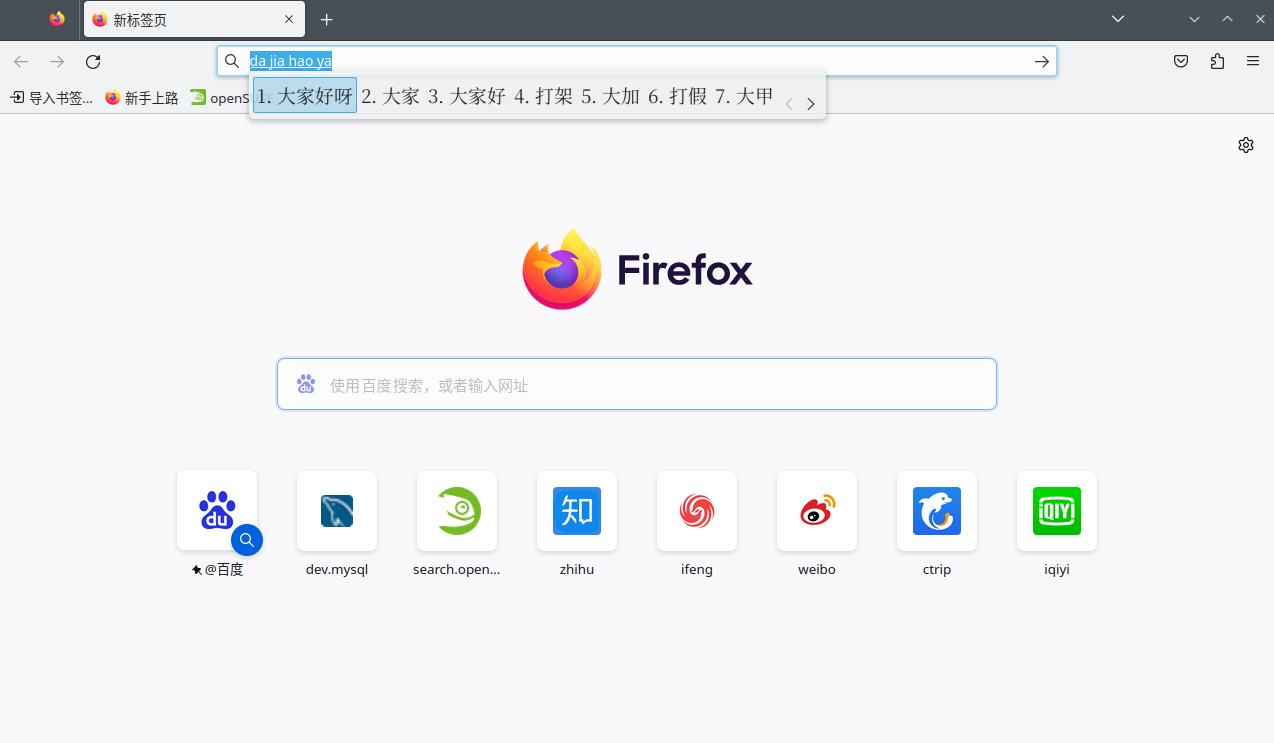Open the ctrip shortcut tile
Viewport: 1274px width, 743px height.
click(937, 511)
